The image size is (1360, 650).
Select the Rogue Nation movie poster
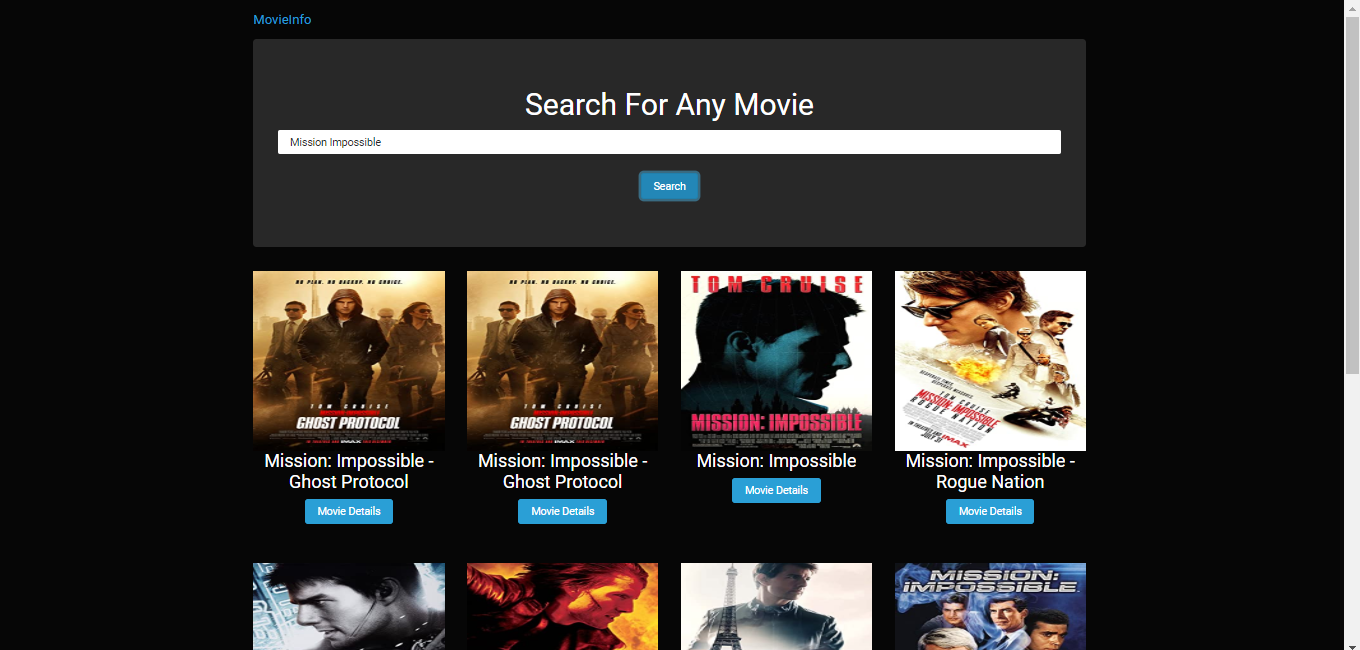(x=990, y=361)
